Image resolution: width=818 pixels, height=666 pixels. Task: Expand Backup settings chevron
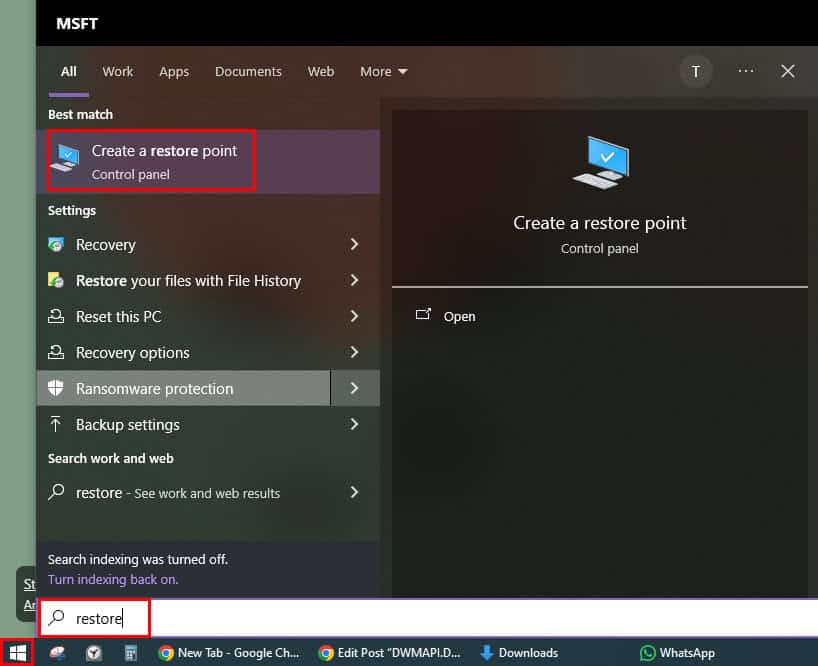tap(355, 424)
